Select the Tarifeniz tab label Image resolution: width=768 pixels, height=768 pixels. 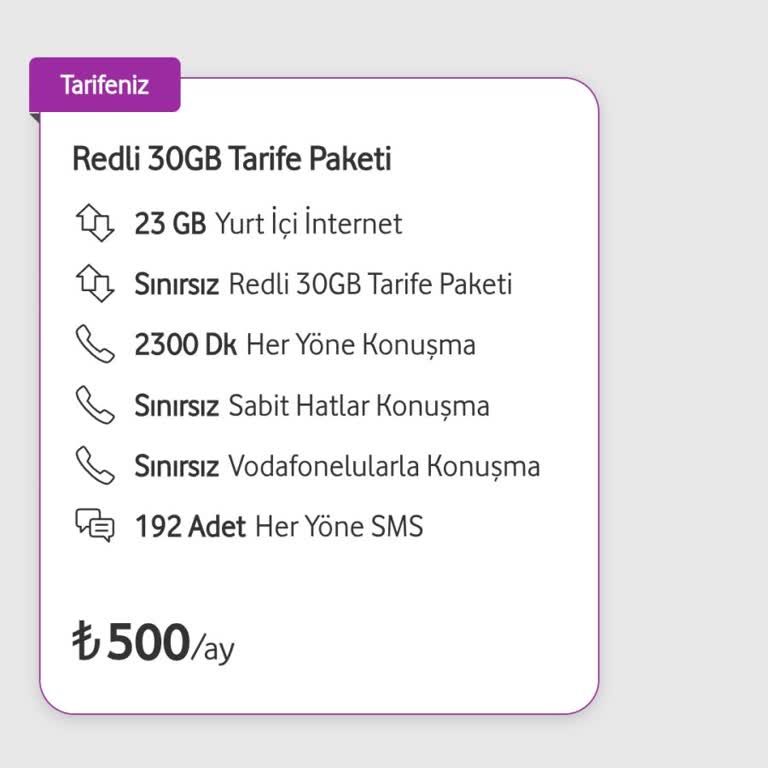coord(105,85)
